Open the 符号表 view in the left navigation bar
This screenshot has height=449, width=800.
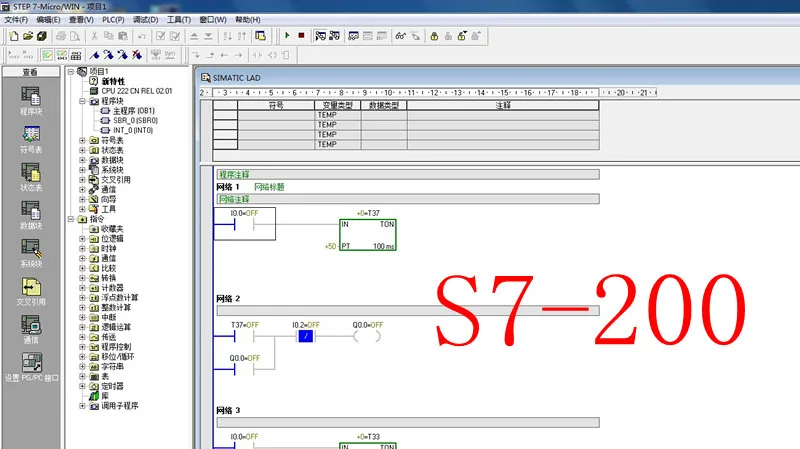[31, 139]
